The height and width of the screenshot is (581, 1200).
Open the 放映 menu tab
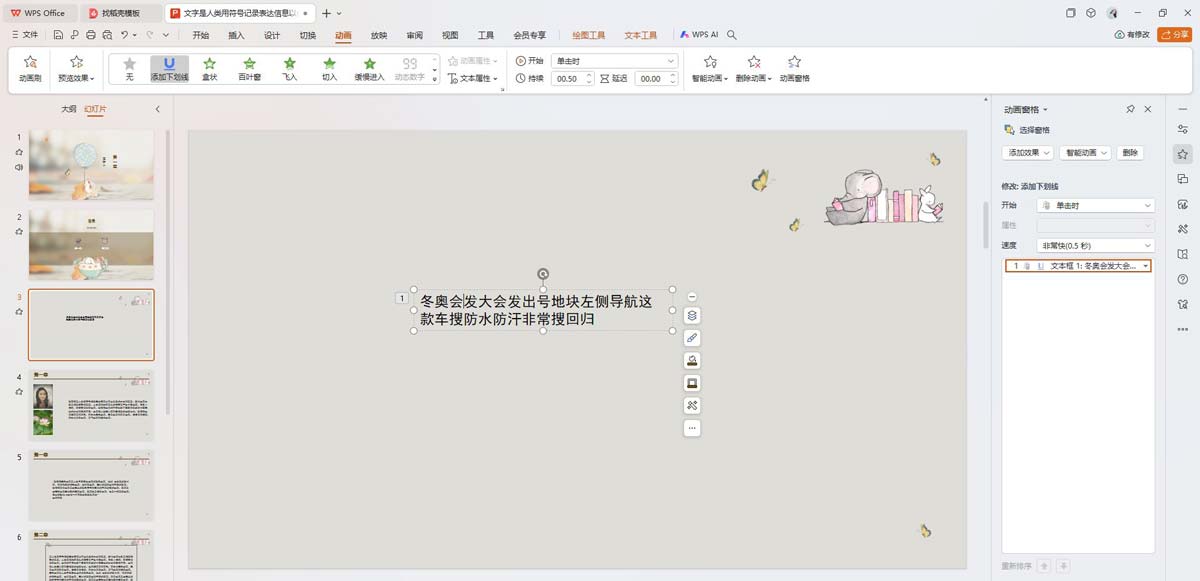[377, 34]
